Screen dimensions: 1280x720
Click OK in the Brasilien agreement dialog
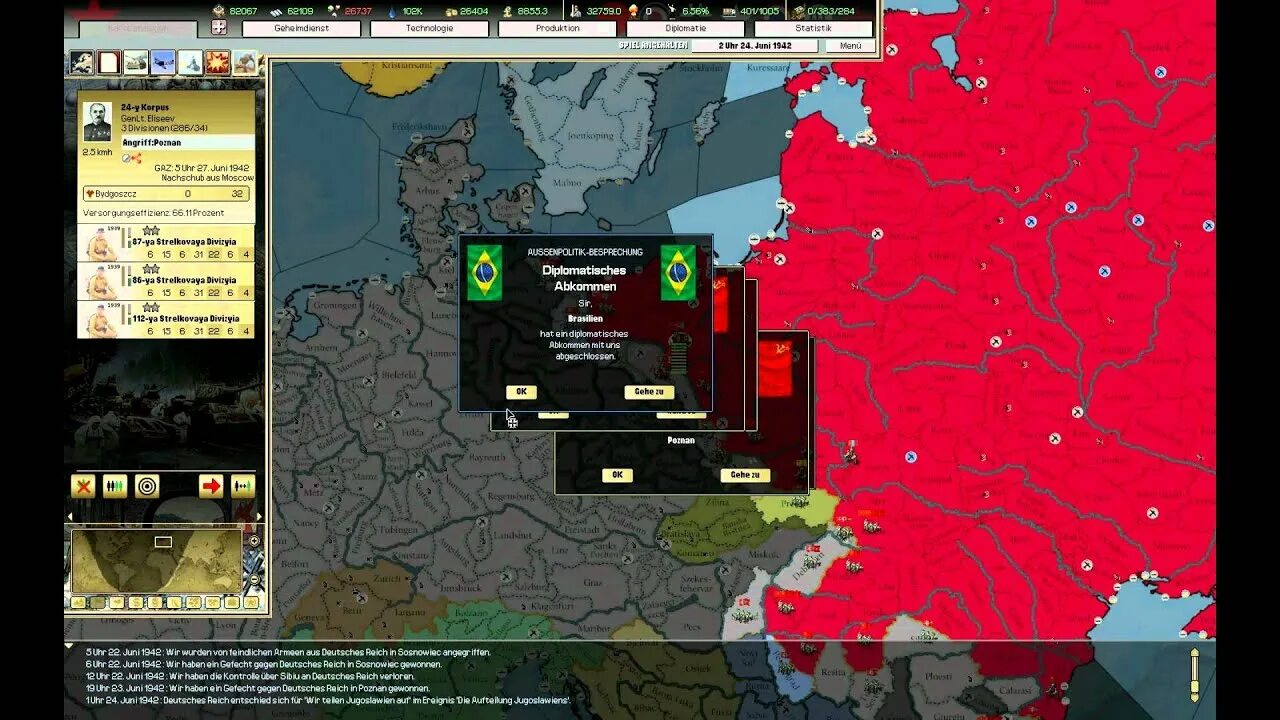click(x=521, y=392)
